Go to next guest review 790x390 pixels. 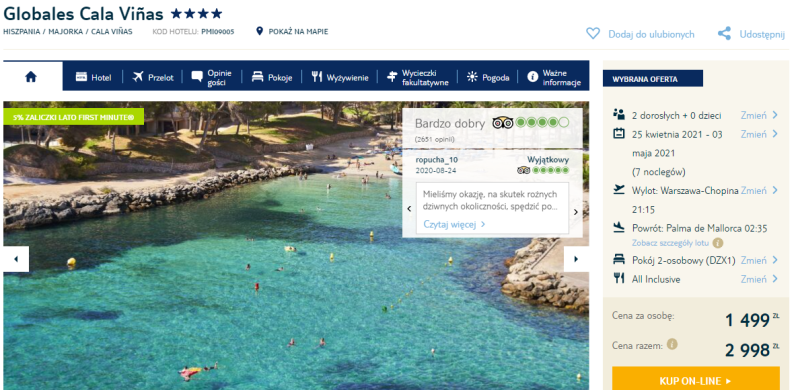[576, 212]
